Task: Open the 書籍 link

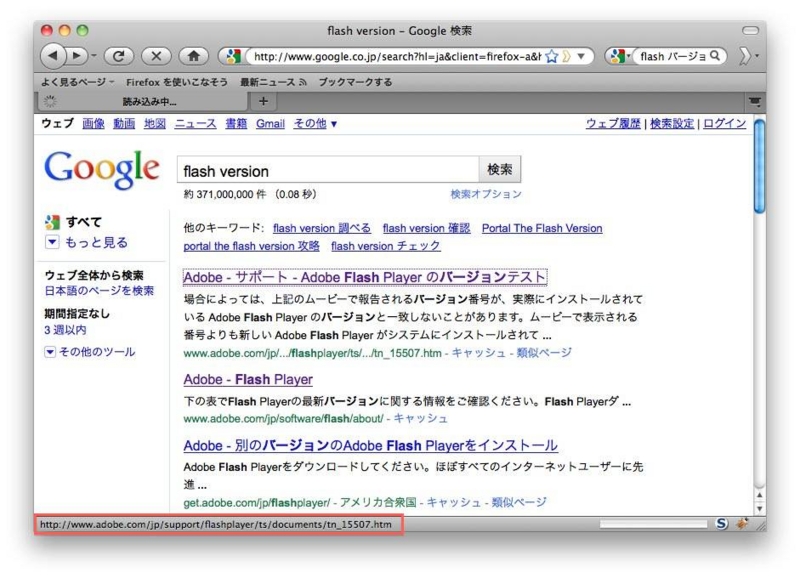Action: click(236, 123)
